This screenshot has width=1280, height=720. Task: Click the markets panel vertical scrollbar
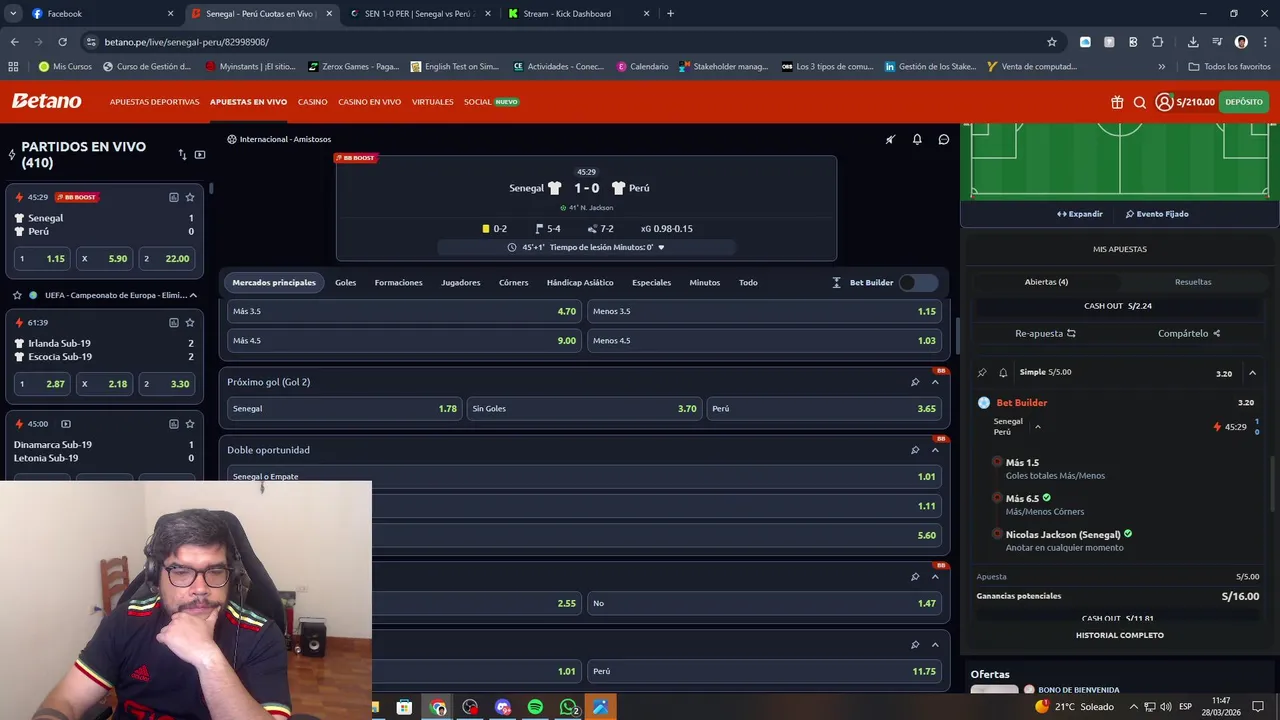click(957, 335)
